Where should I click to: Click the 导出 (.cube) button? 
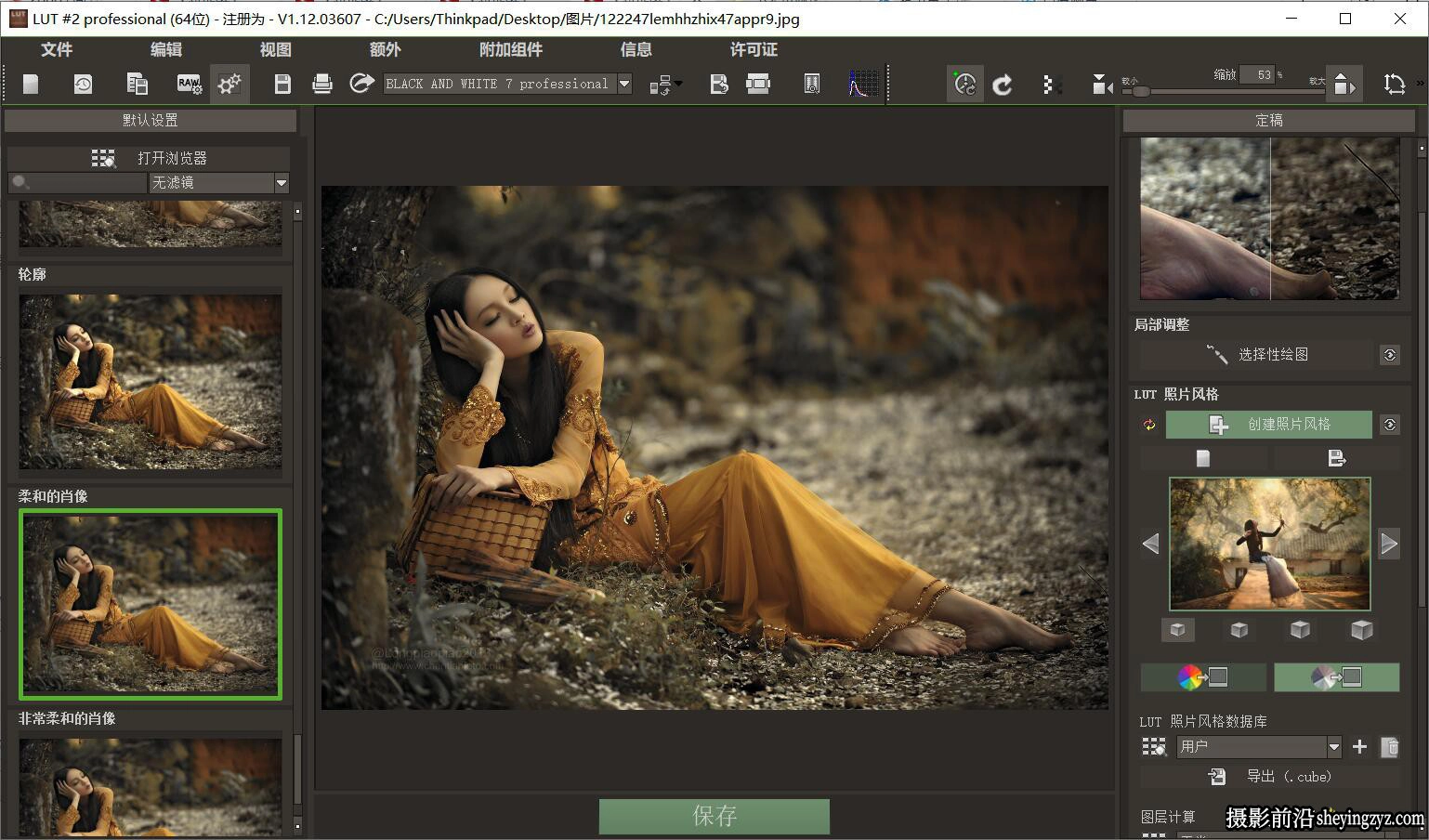coord(1269,776)
